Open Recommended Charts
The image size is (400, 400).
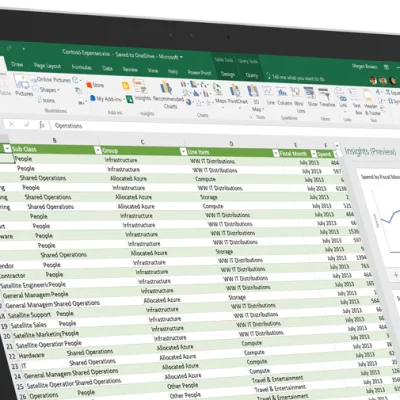click(x=168, y=94)
